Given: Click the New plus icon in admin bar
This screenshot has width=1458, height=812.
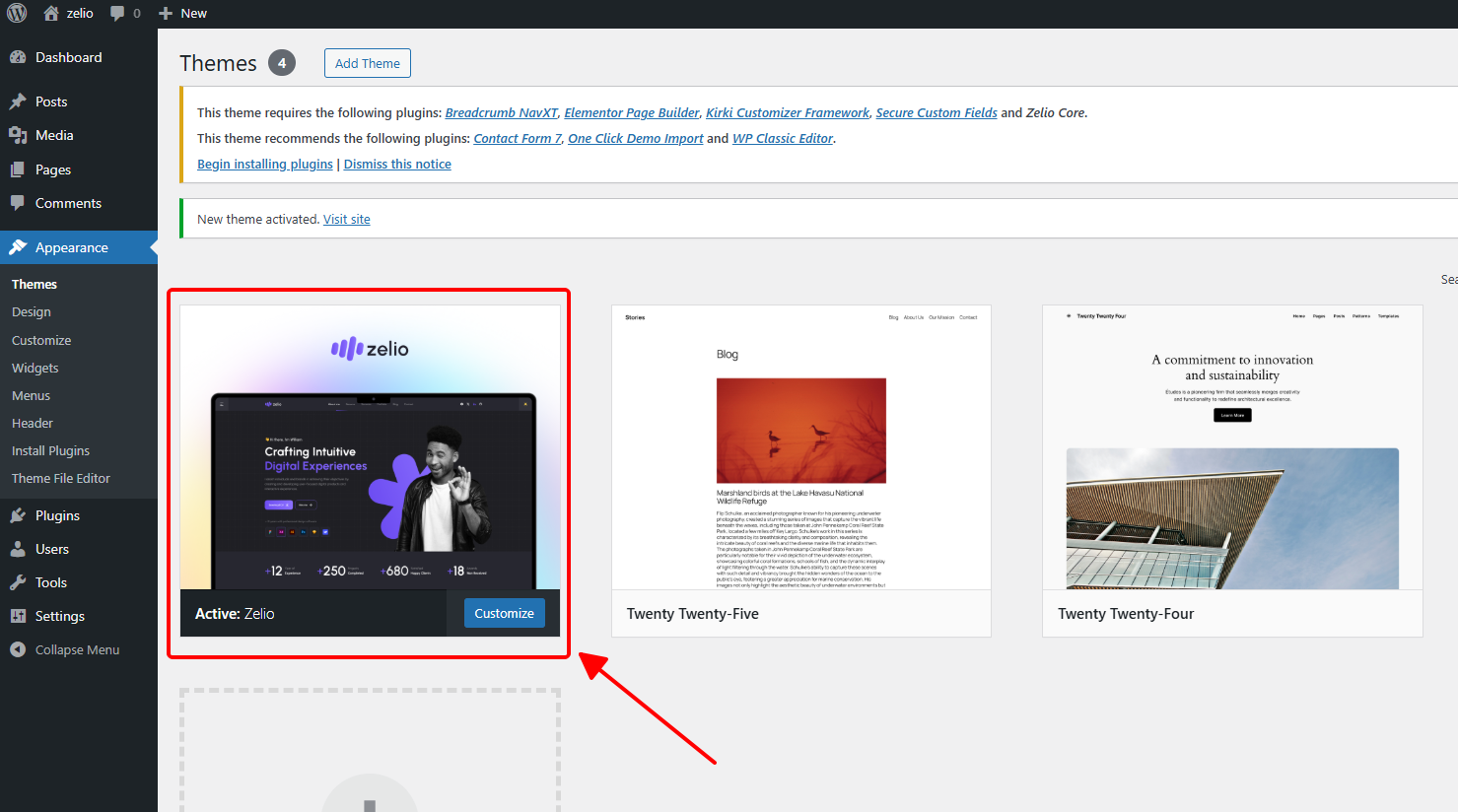Looking at the screenshot, I should coord(166,13).
